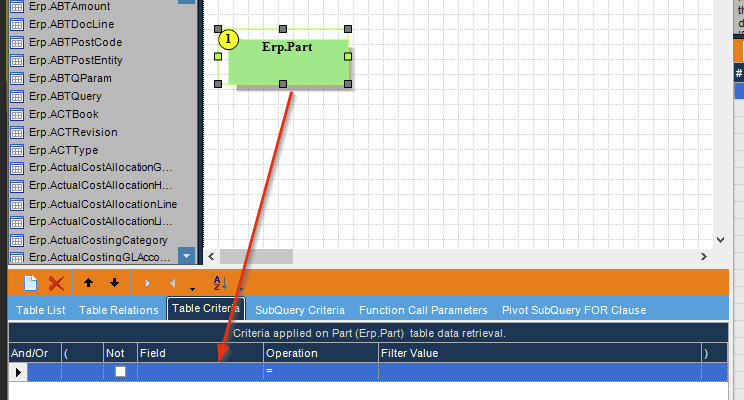Click canvas horizontal scrollbar left arrow
The width and height of the screenshot is (744, 400).
211,256
